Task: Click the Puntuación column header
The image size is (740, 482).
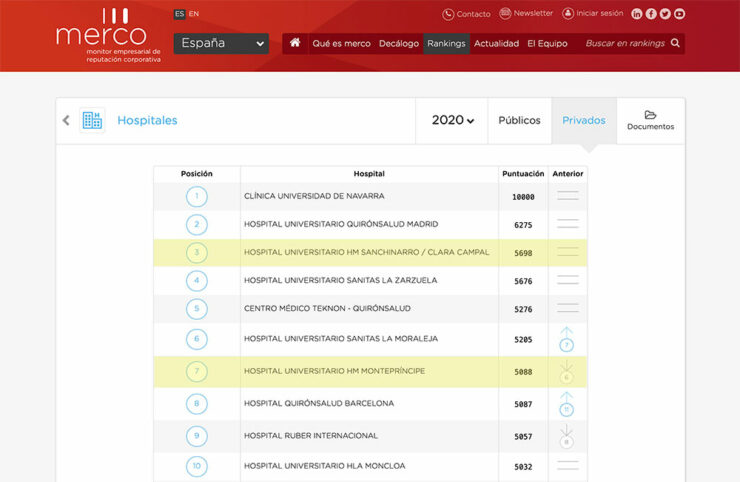Action: click(x=523, y=174)
